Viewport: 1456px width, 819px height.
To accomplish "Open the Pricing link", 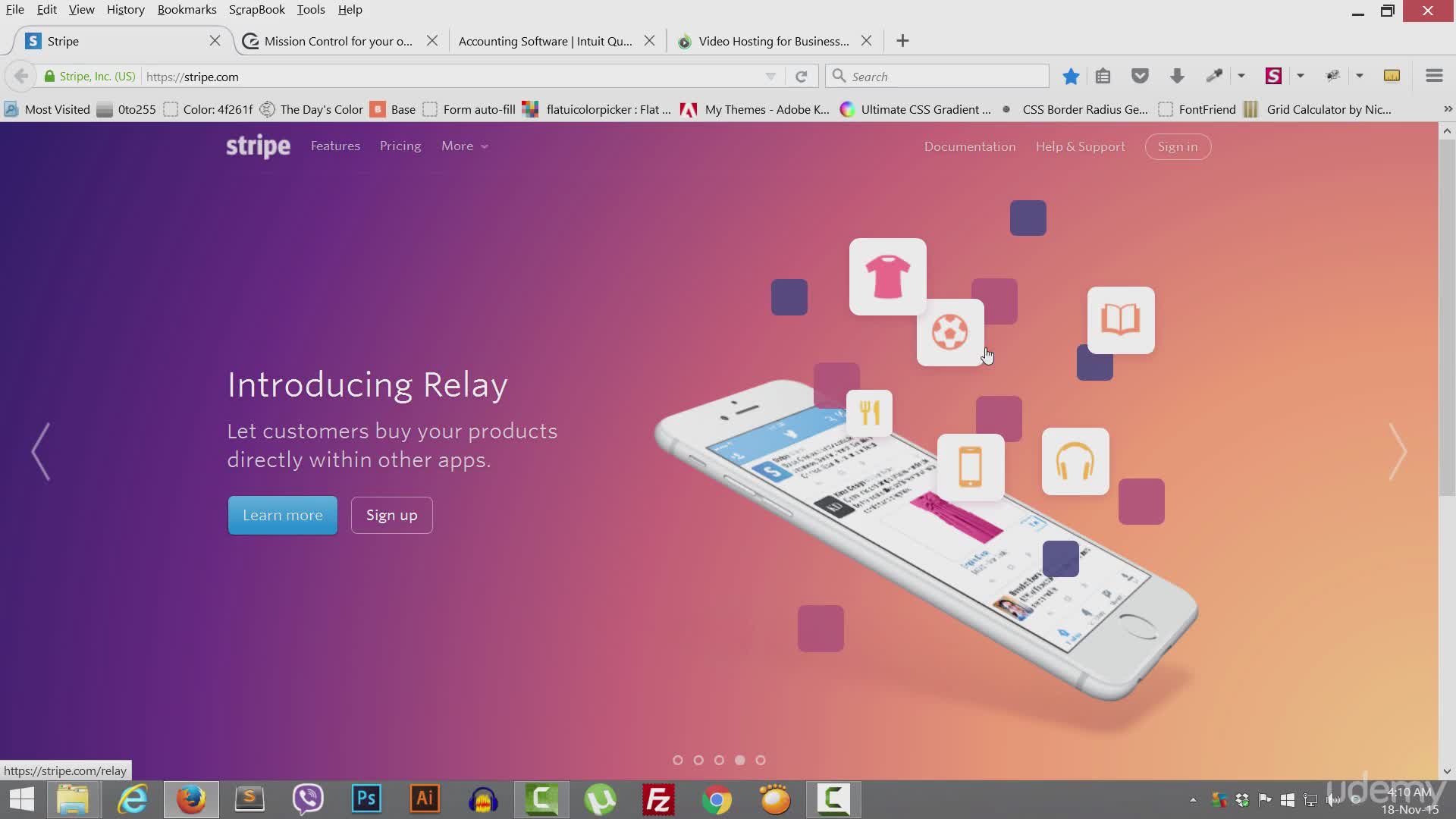I will click(x=400, y=146).
